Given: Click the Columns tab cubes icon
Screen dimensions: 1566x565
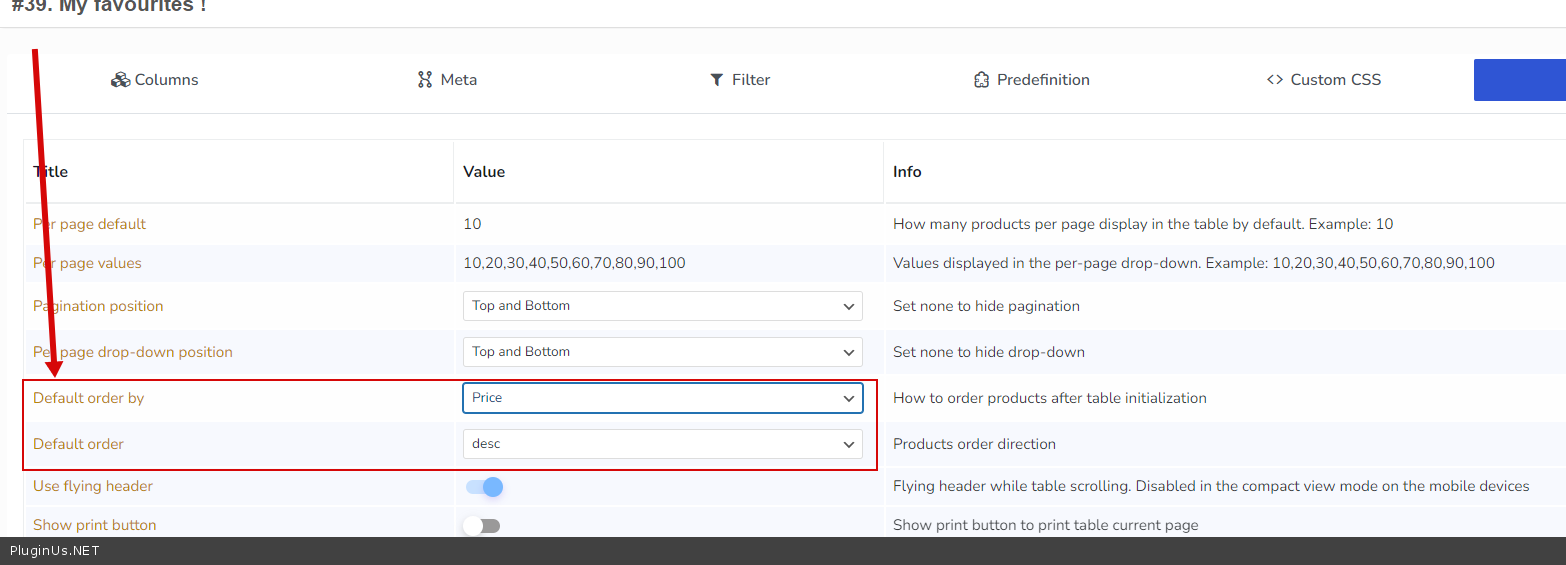Looking at the screenshot, I should point(120,80).
